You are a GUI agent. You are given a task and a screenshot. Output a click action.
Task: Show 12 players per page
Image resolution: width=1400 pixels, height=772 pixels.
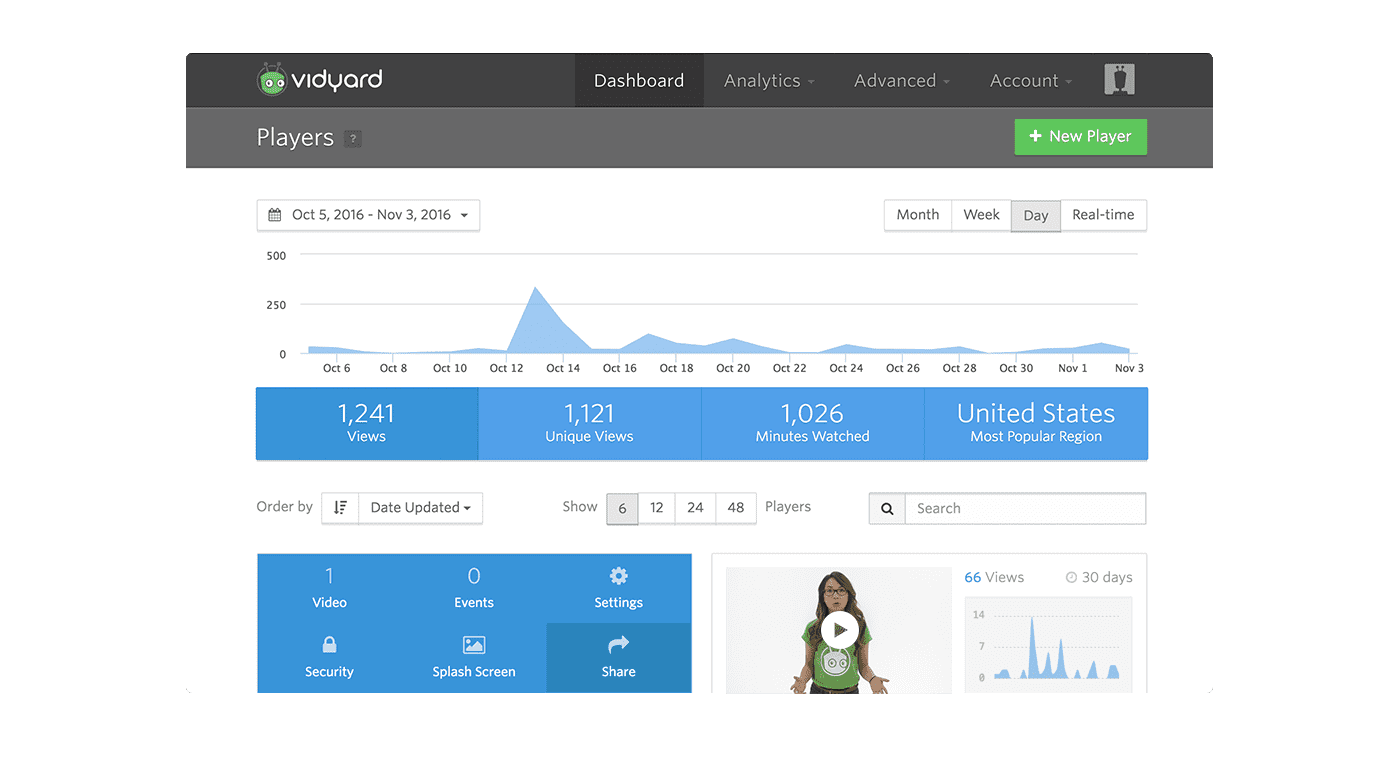[x=656, y=508]
